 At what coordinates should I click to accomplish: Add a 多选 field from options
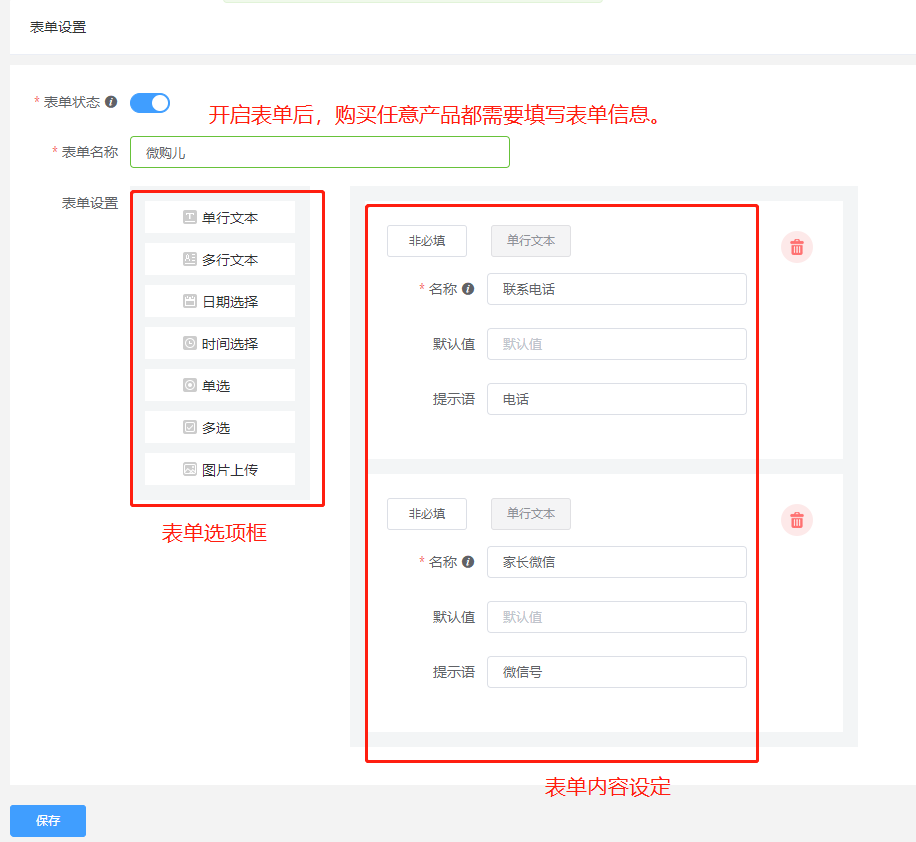[x=220, y=428]
